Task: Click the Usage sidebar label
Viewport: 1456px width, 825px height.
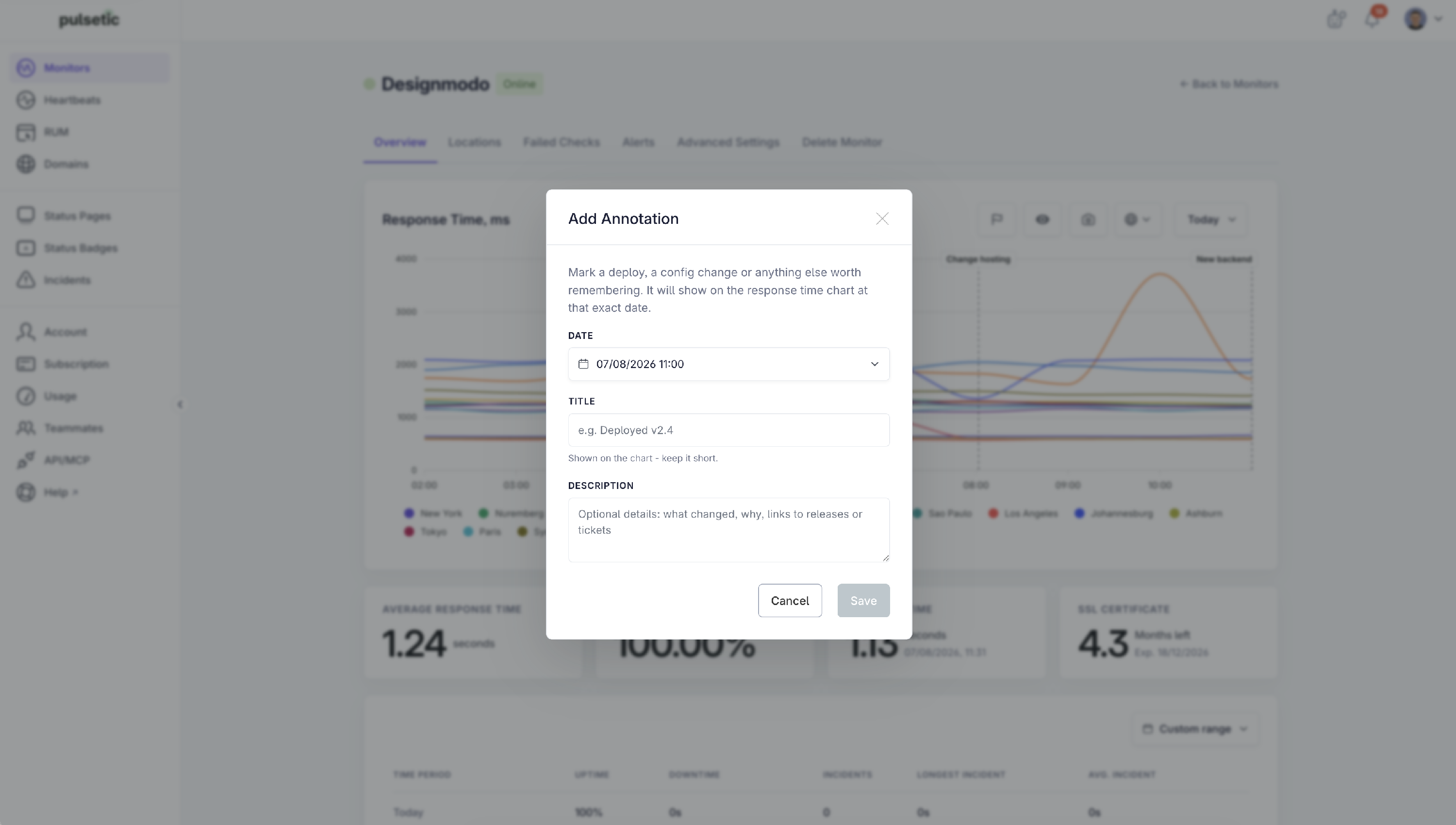Action: click(x=60, y=397)
